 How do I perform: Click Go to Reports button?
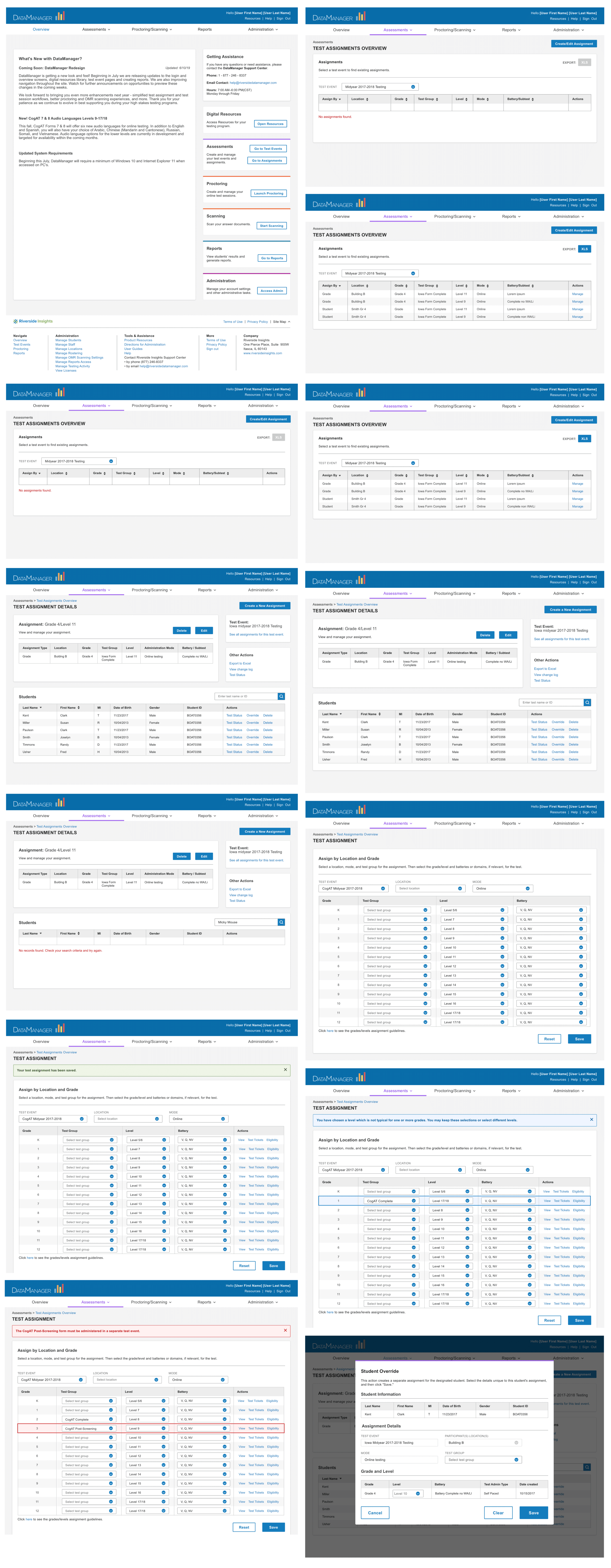click(272, 258)
